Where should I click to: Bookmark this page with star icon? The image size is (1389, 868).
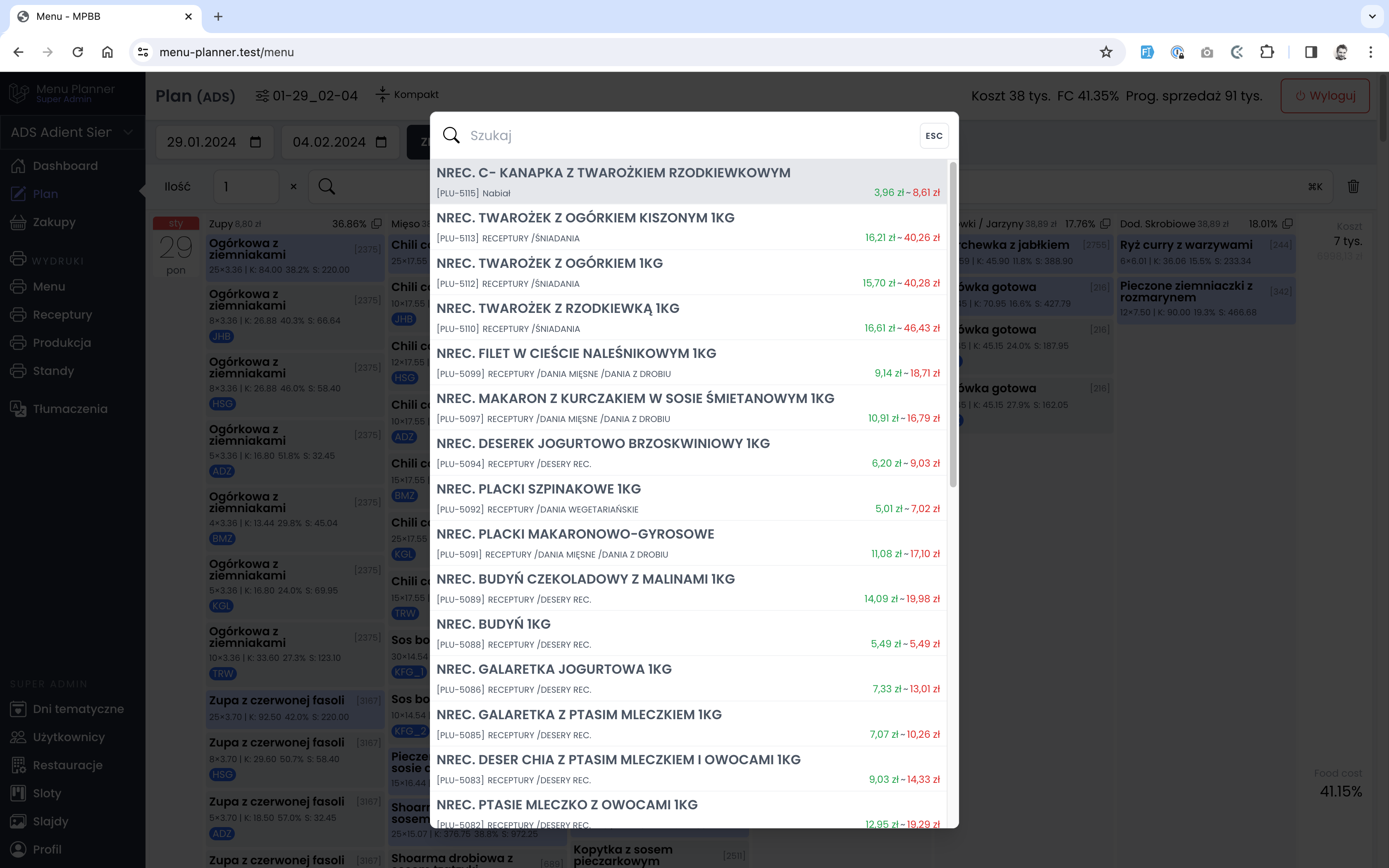tap(1105, 52)
